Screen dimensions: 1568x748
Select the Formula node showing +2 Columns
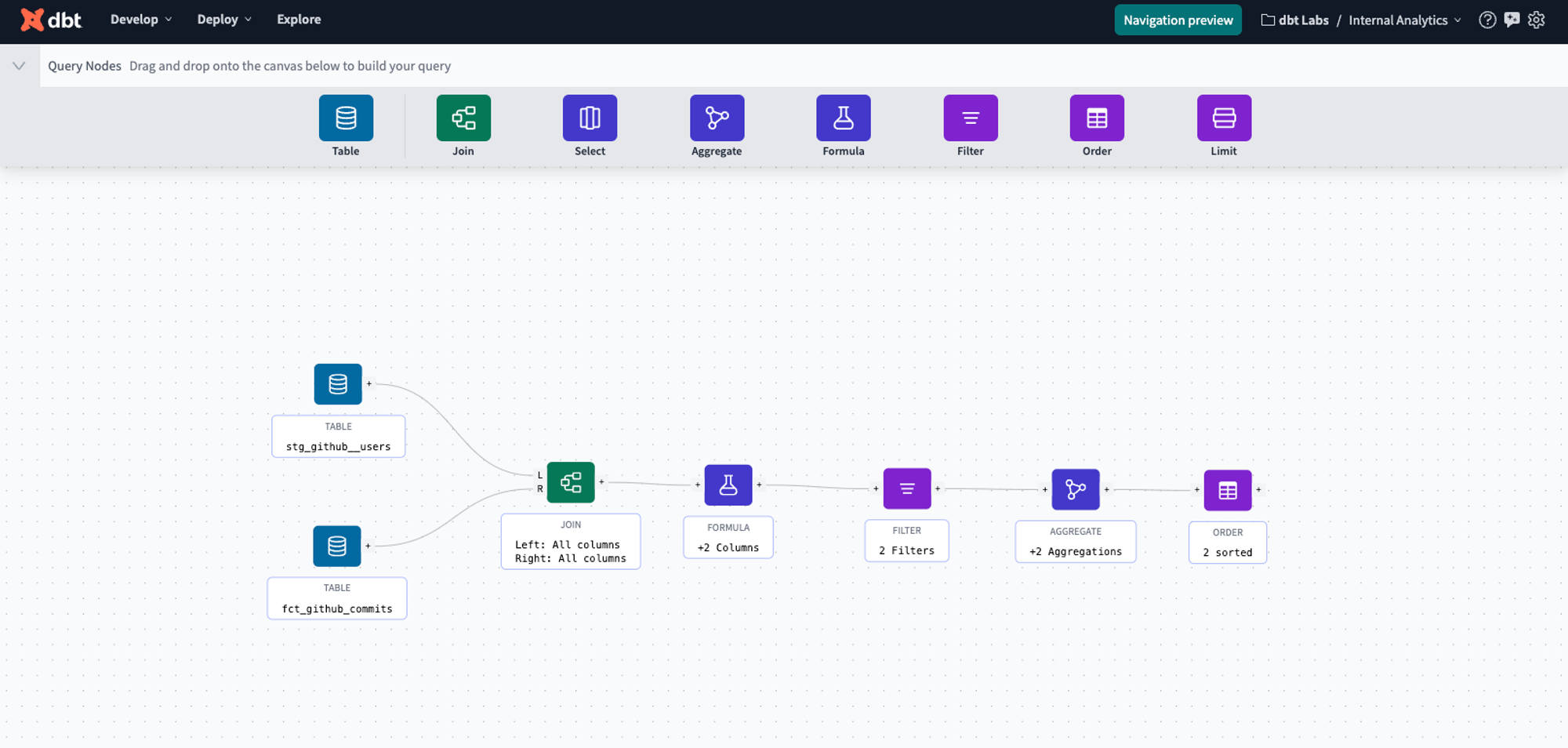point(728,485)
